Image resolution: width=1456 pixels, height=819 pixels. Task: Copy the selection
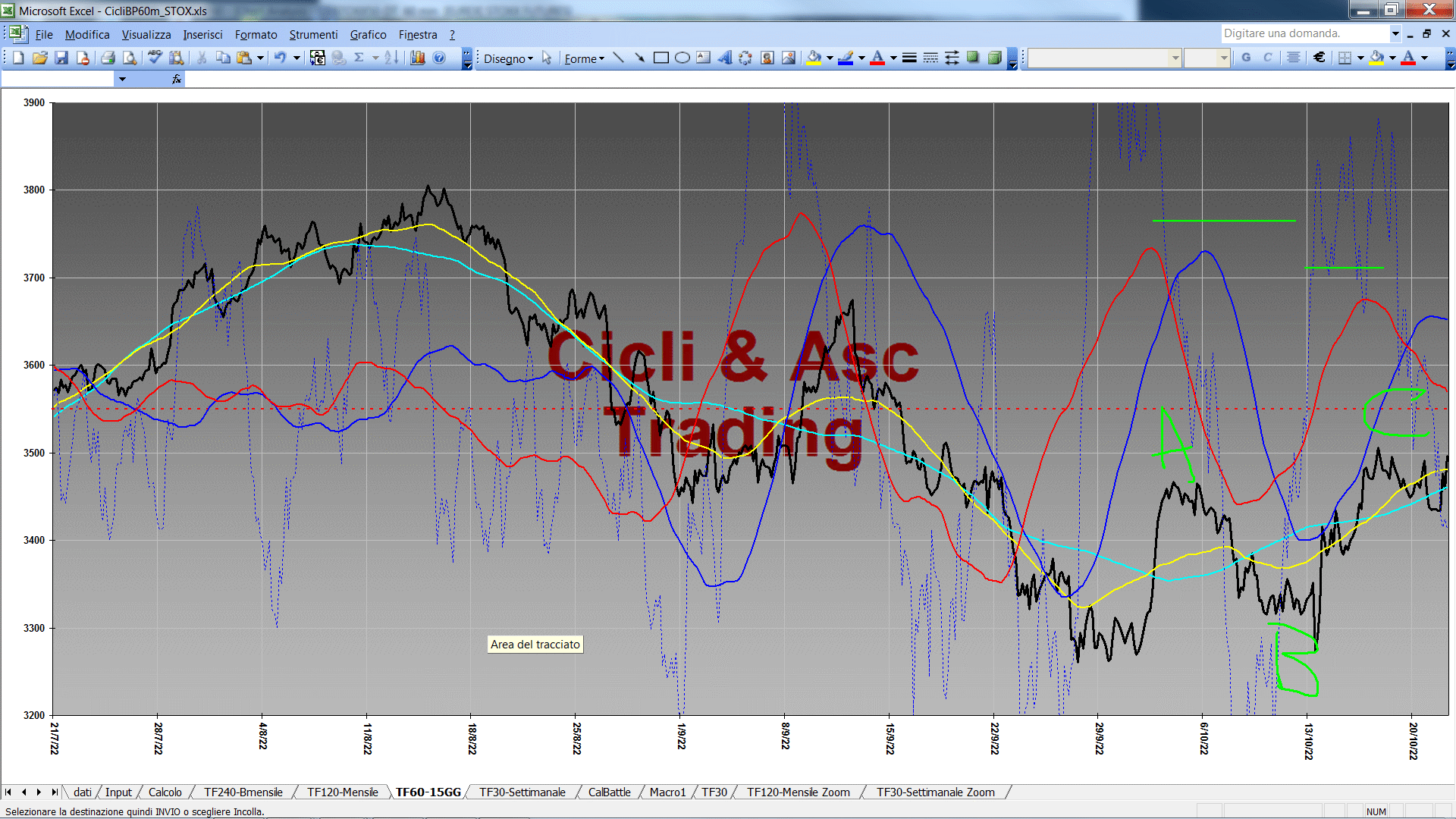pyautogui.click(x=223, y=58)
